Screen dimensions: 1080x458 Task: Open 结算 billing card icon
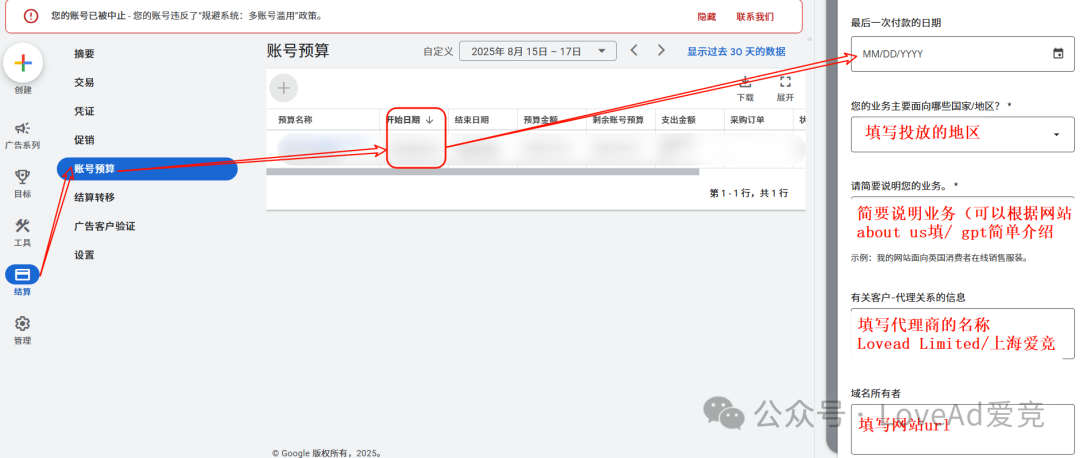pyautogui.click(x=22, y=274)
